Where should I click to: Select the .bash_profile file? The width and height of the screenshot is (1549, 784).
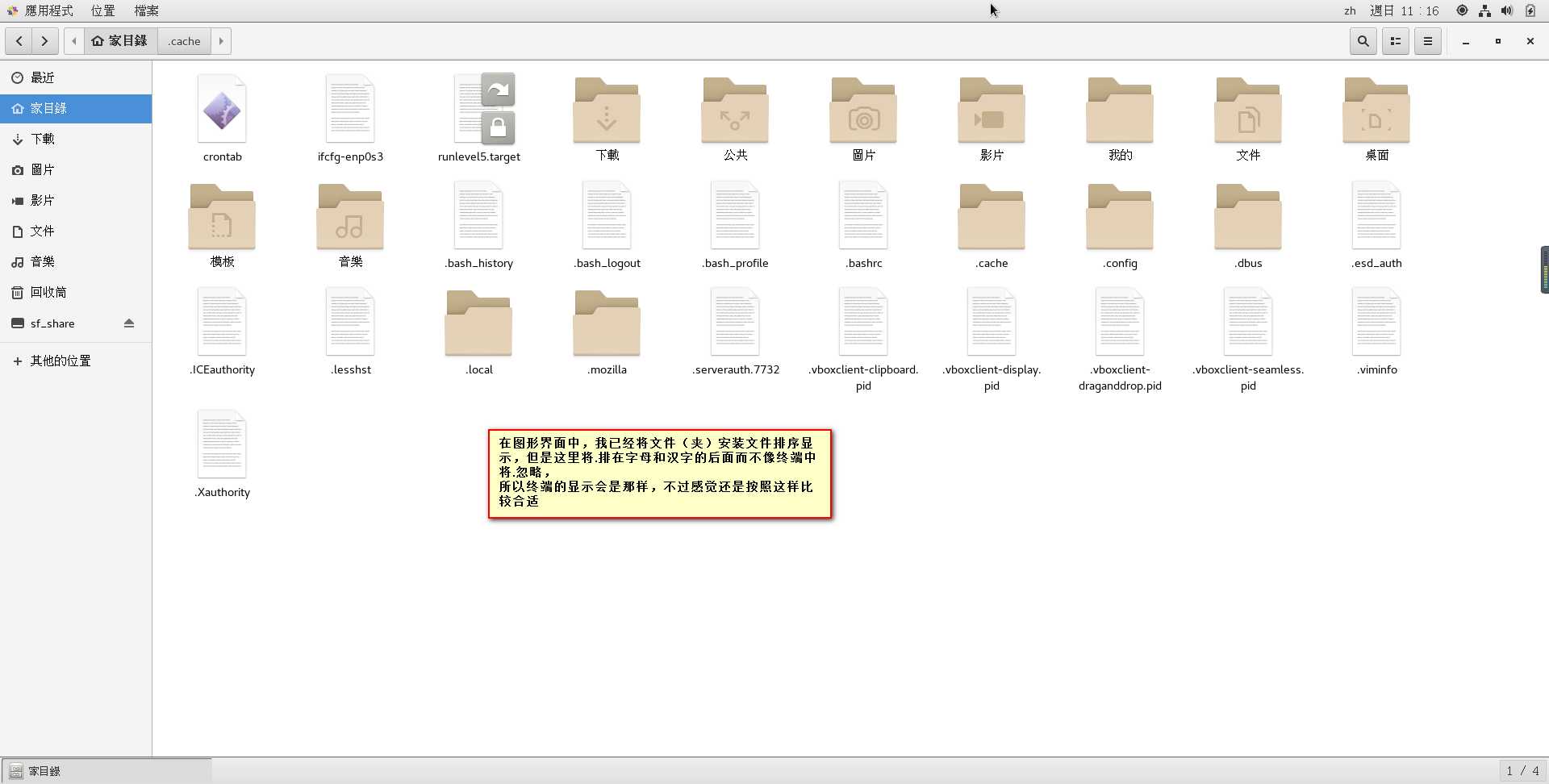(x=735, y=217)
